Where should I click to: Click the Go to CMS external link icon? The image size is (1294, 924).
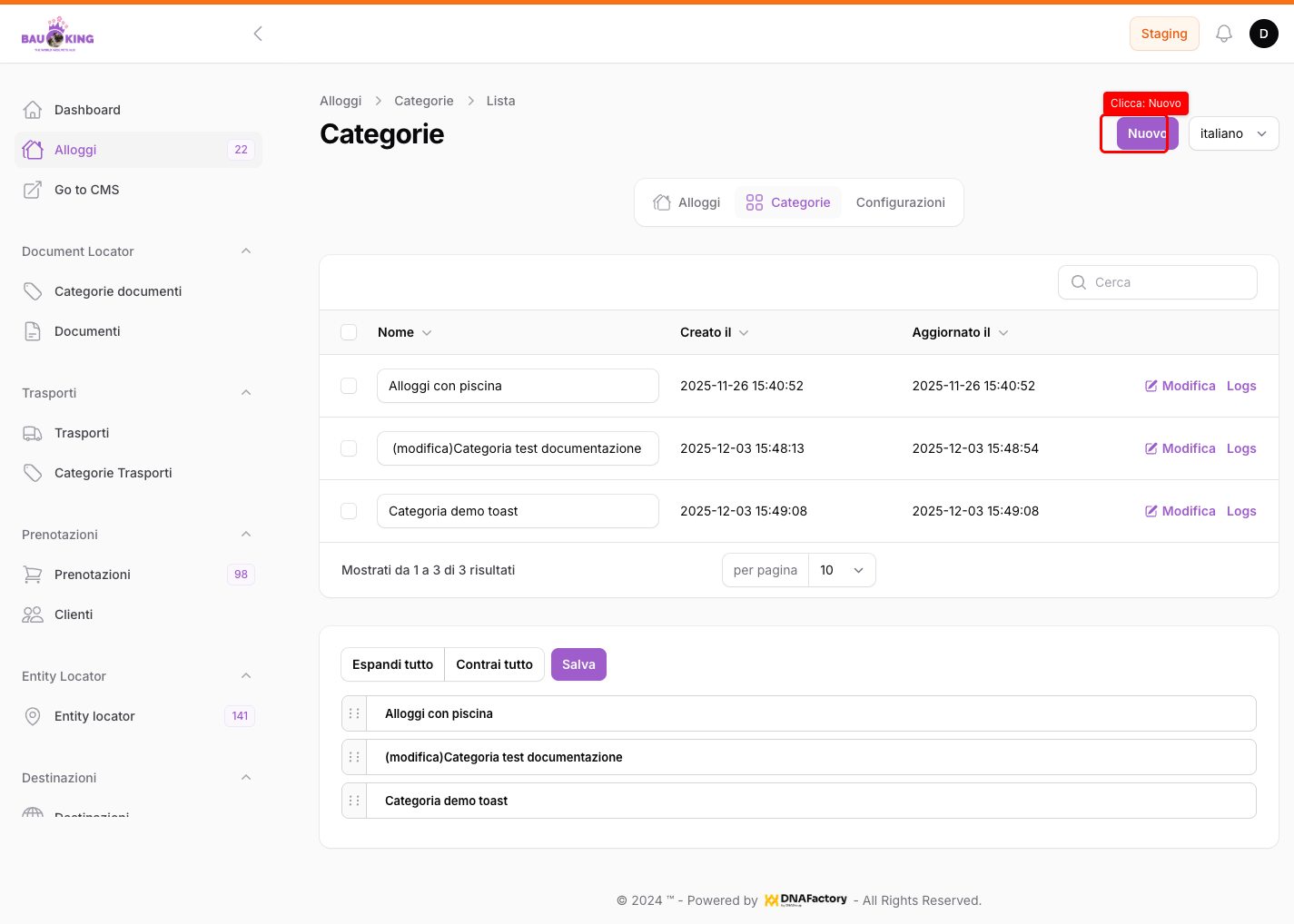(x=33, y=190)
